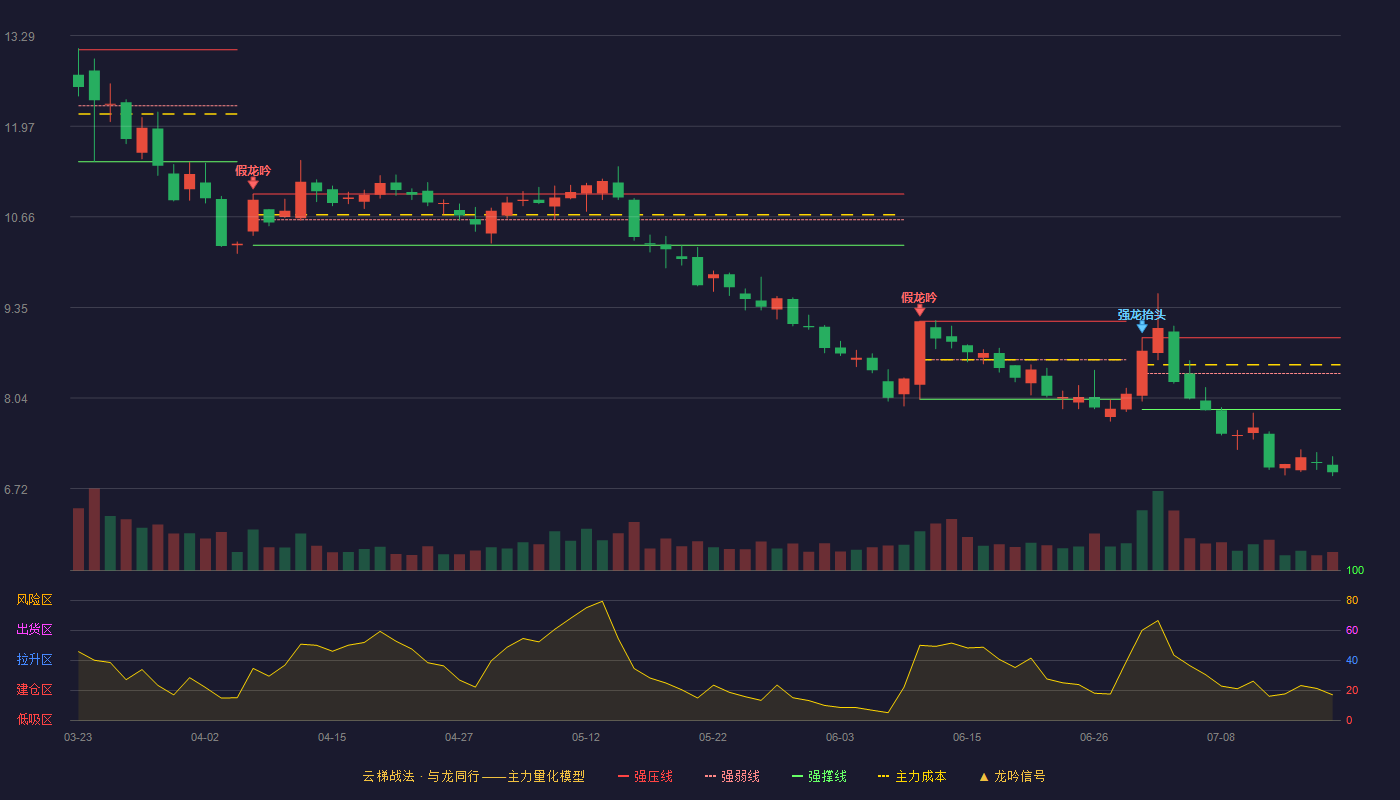Click the 05-22 date label

click(713, 737)
